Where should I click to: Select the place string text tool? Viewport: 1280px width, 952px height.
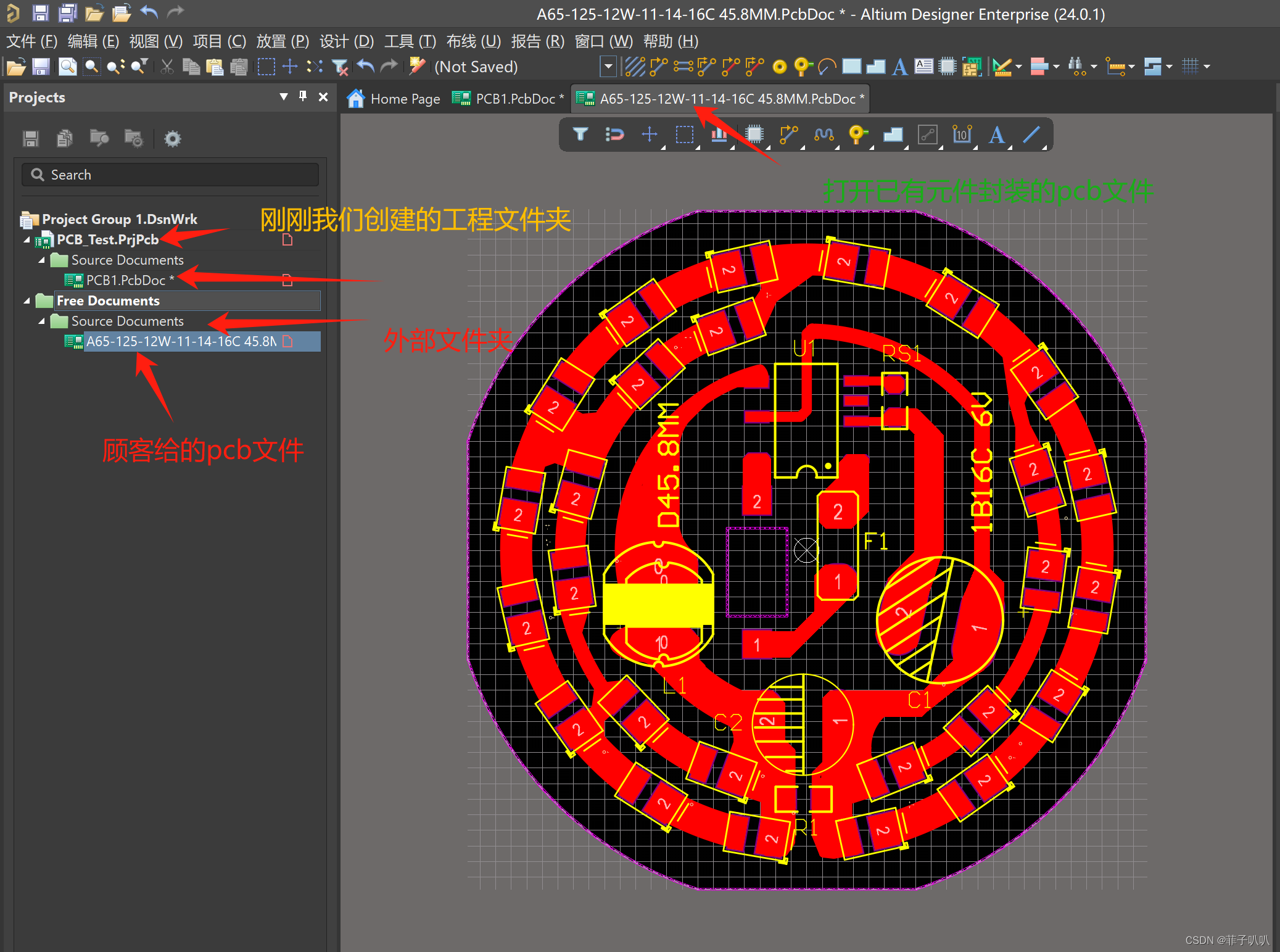[996, 134]
